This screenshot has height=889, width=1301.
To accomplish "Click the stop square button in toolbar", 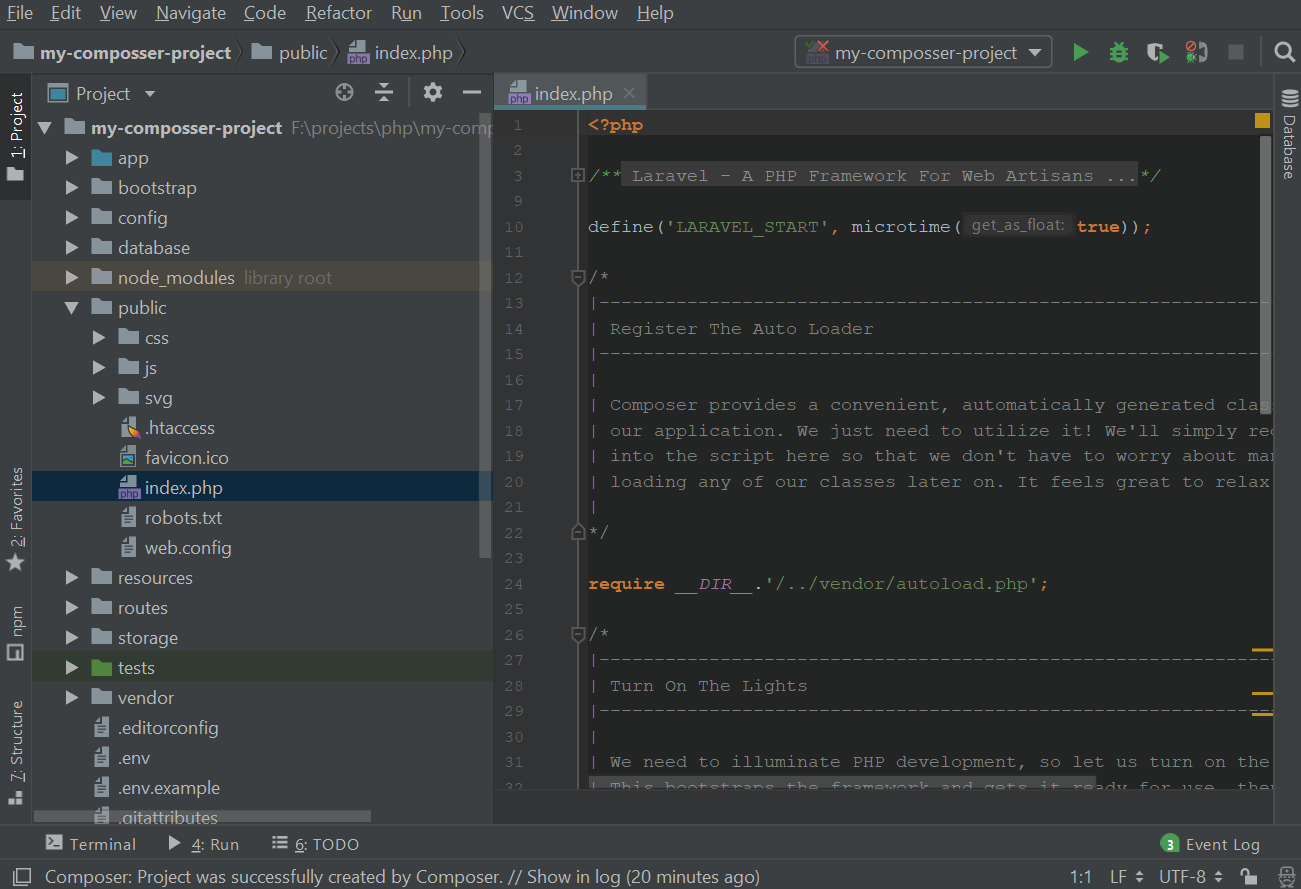I will pyautogui.click(x=1236, y=53).
